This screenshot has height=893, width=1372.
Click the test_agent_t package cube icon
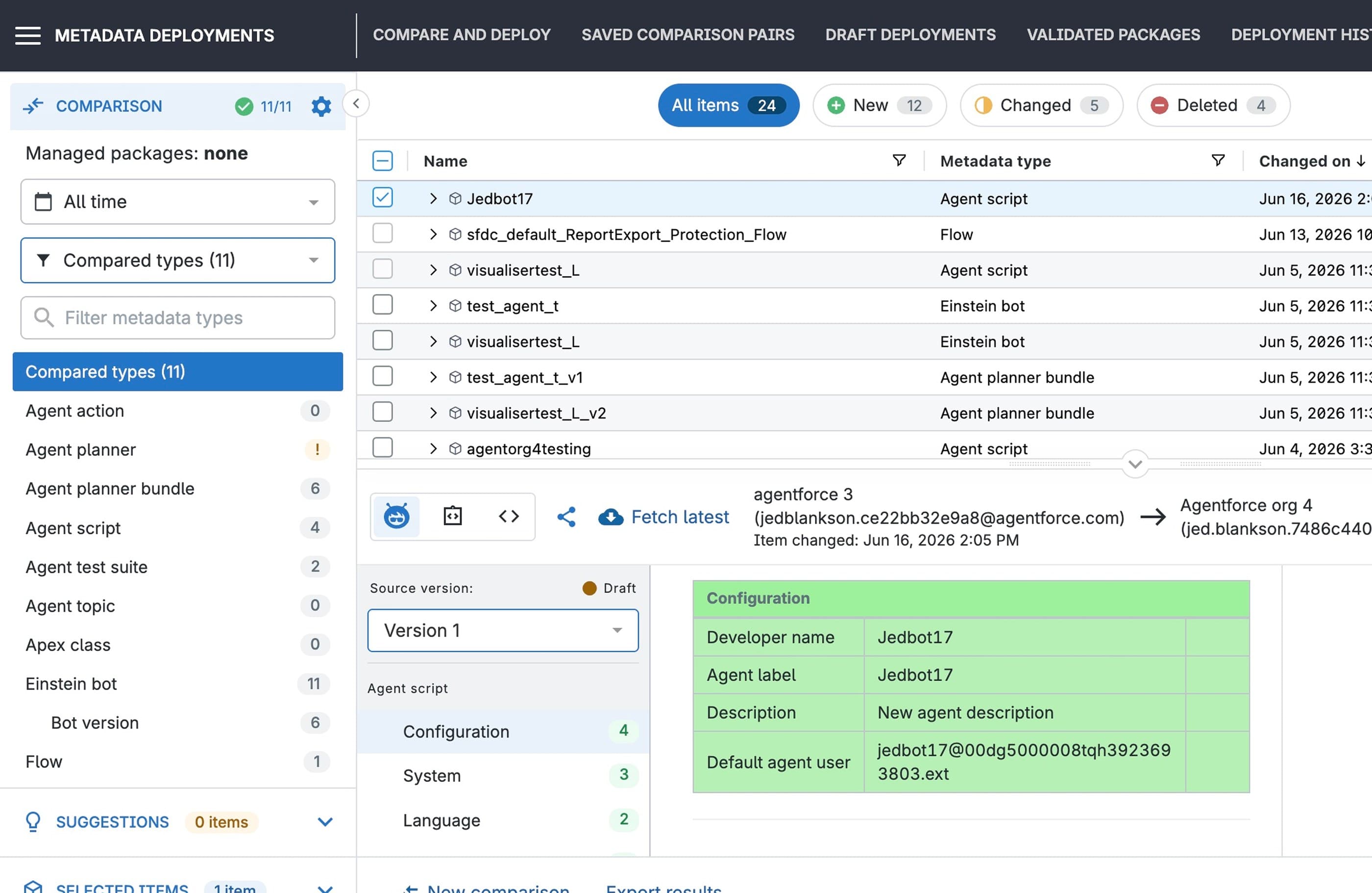click(455, 306)
